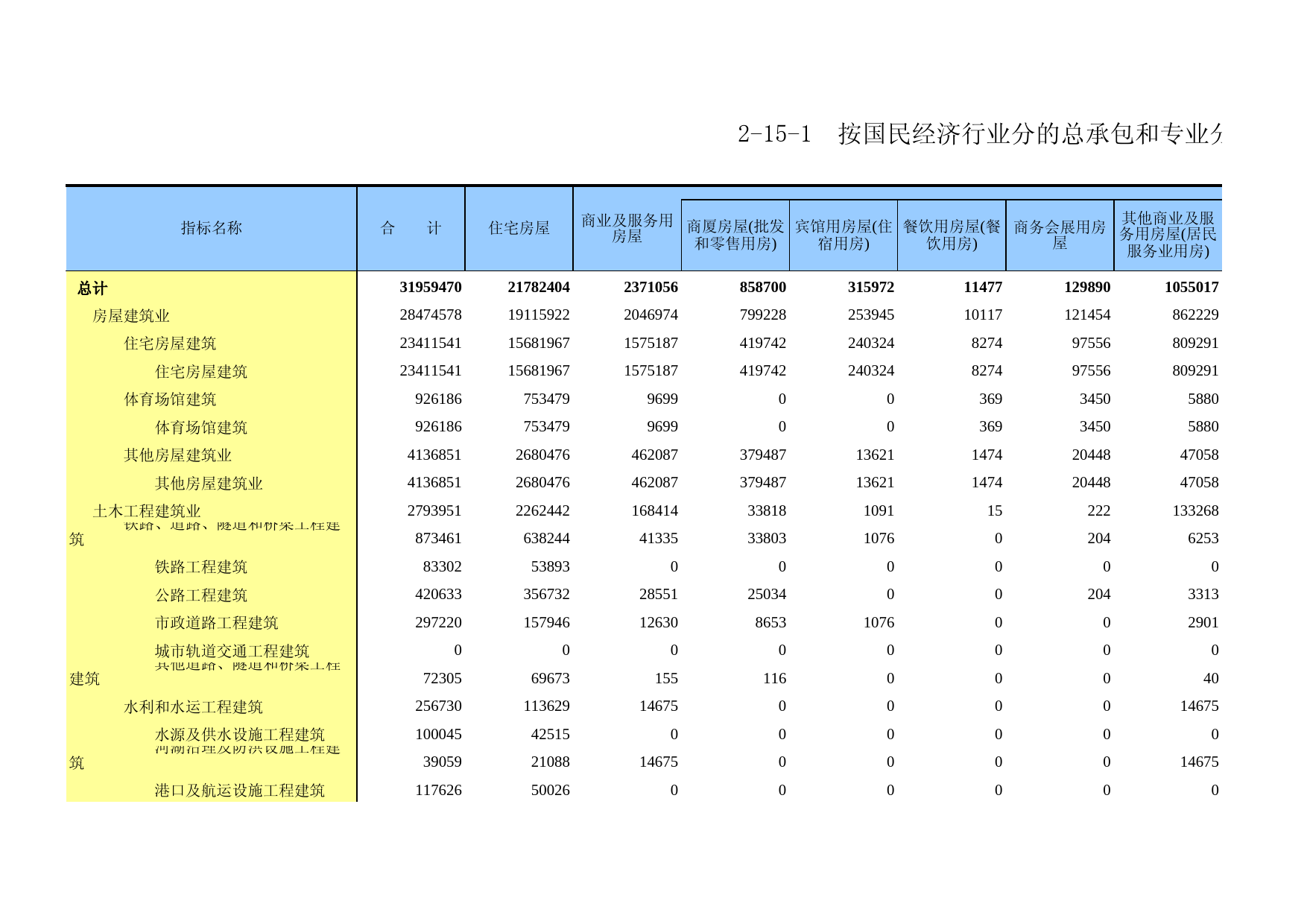The width and height of the screenshot is (1307, 924).
Task: Click the 商厦房屋(批发和零售用房) header
Action: [x=735, y=235]
